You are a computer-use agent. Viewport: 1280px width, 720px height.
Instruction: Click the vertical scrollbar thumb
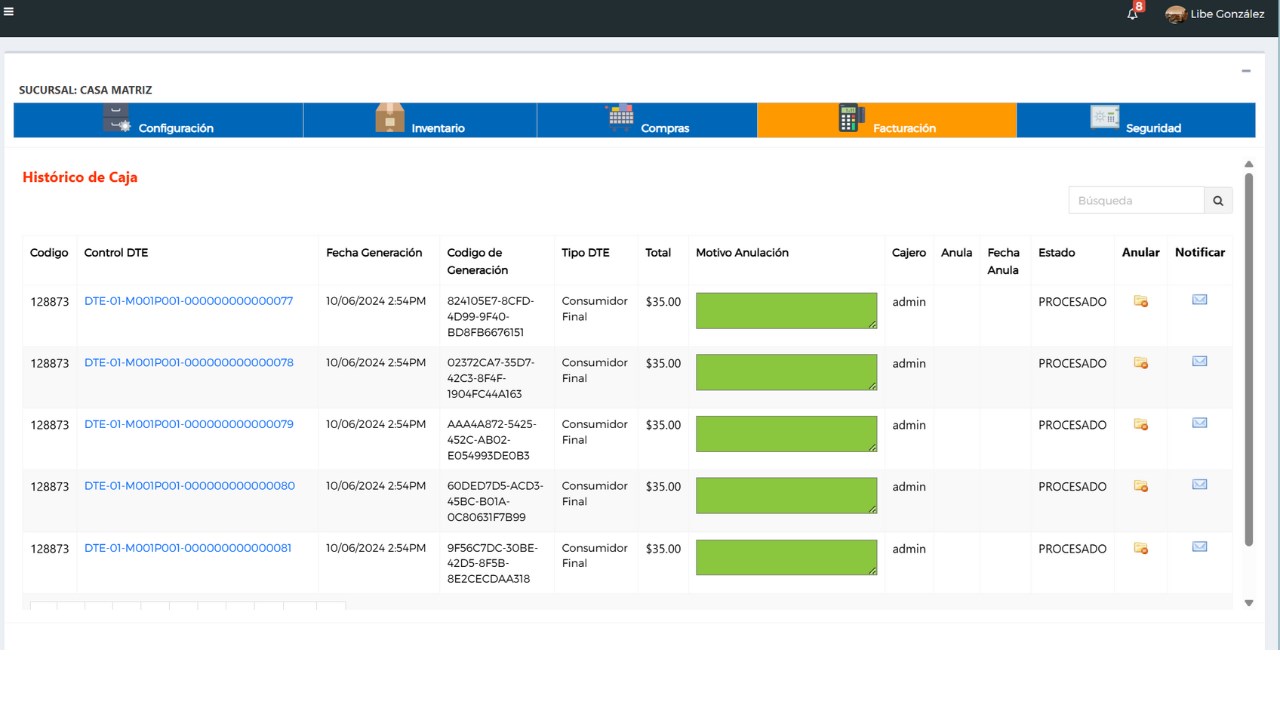coord(1248,359)
